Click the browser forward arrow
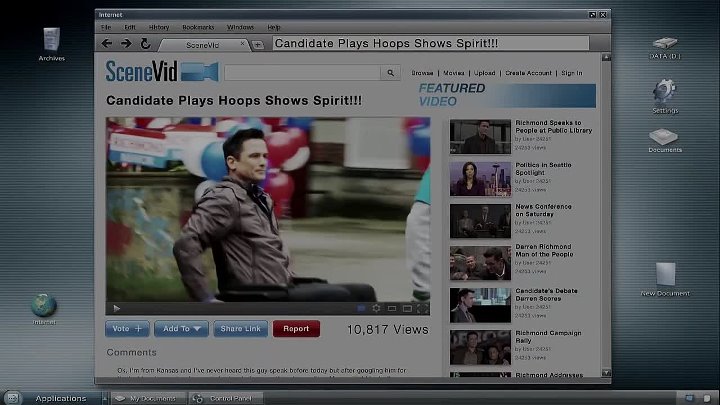Image resolution: width=720 pixels, height=405 pixels. [x=125, y=44]
